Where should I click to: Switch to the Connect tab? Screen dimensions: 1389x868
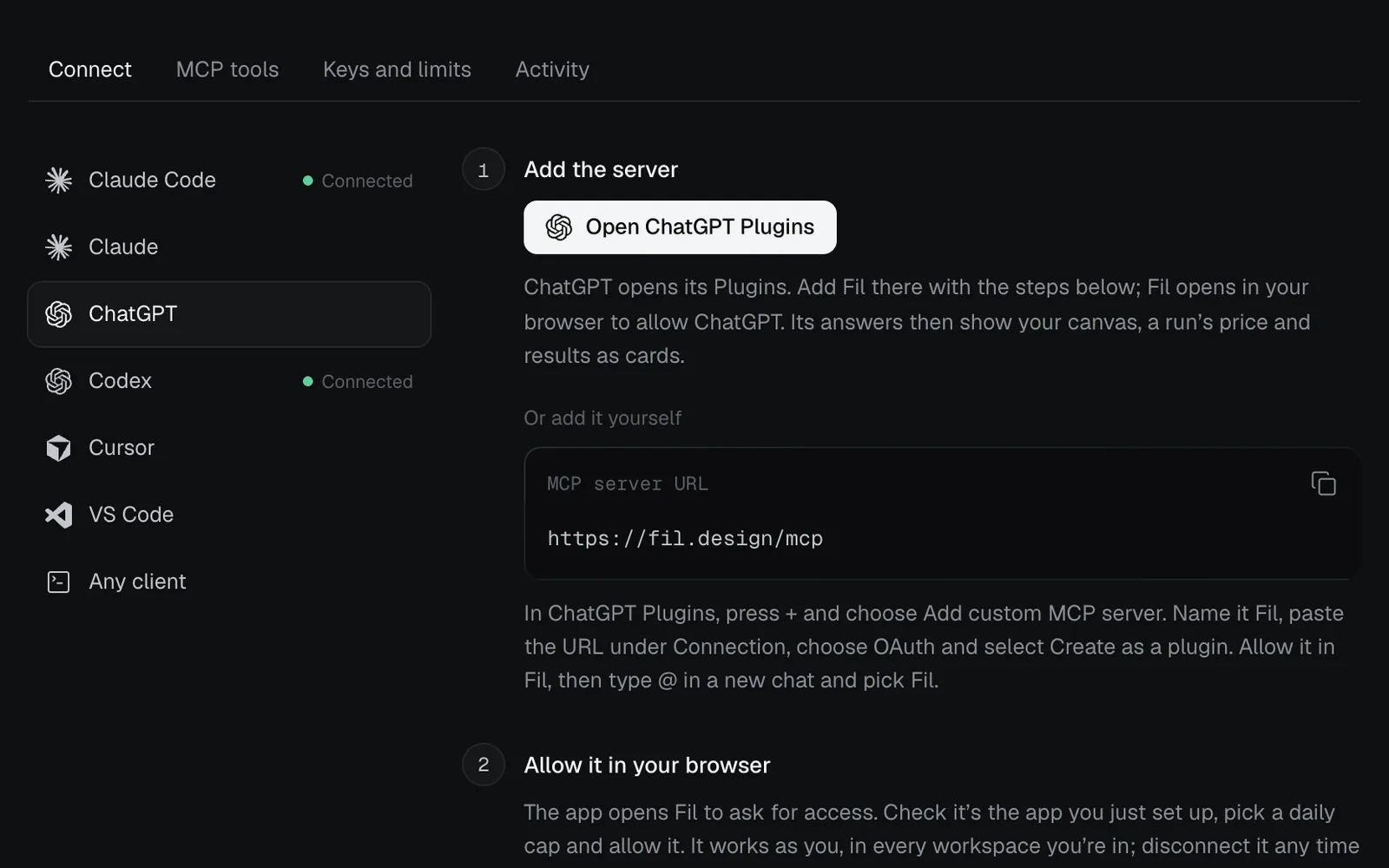tap(90, 69)
